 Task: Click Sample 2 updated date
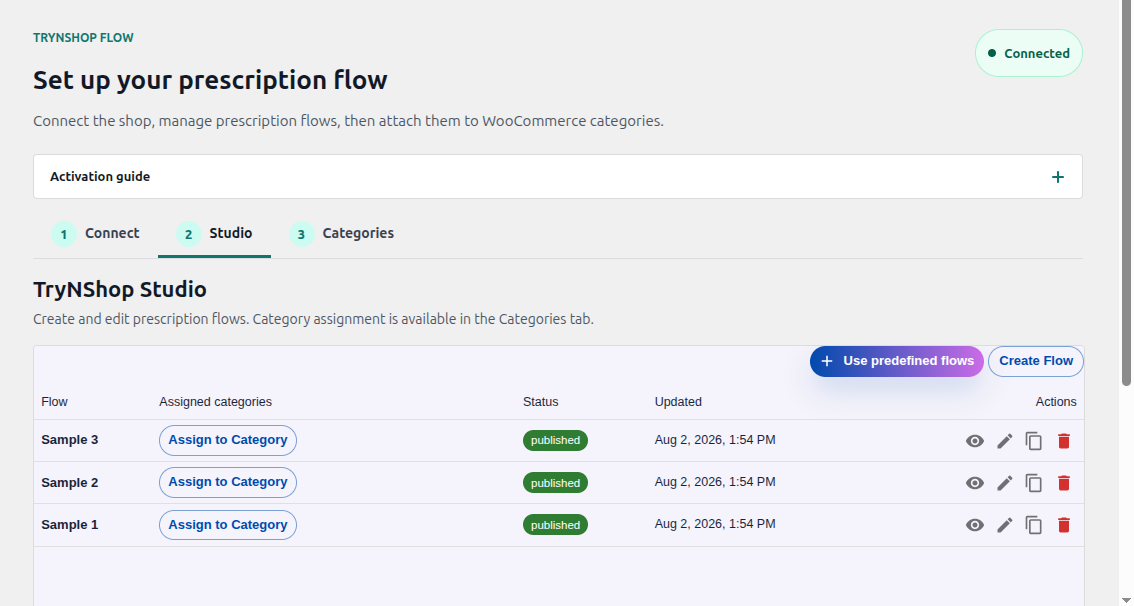point(715,482)
